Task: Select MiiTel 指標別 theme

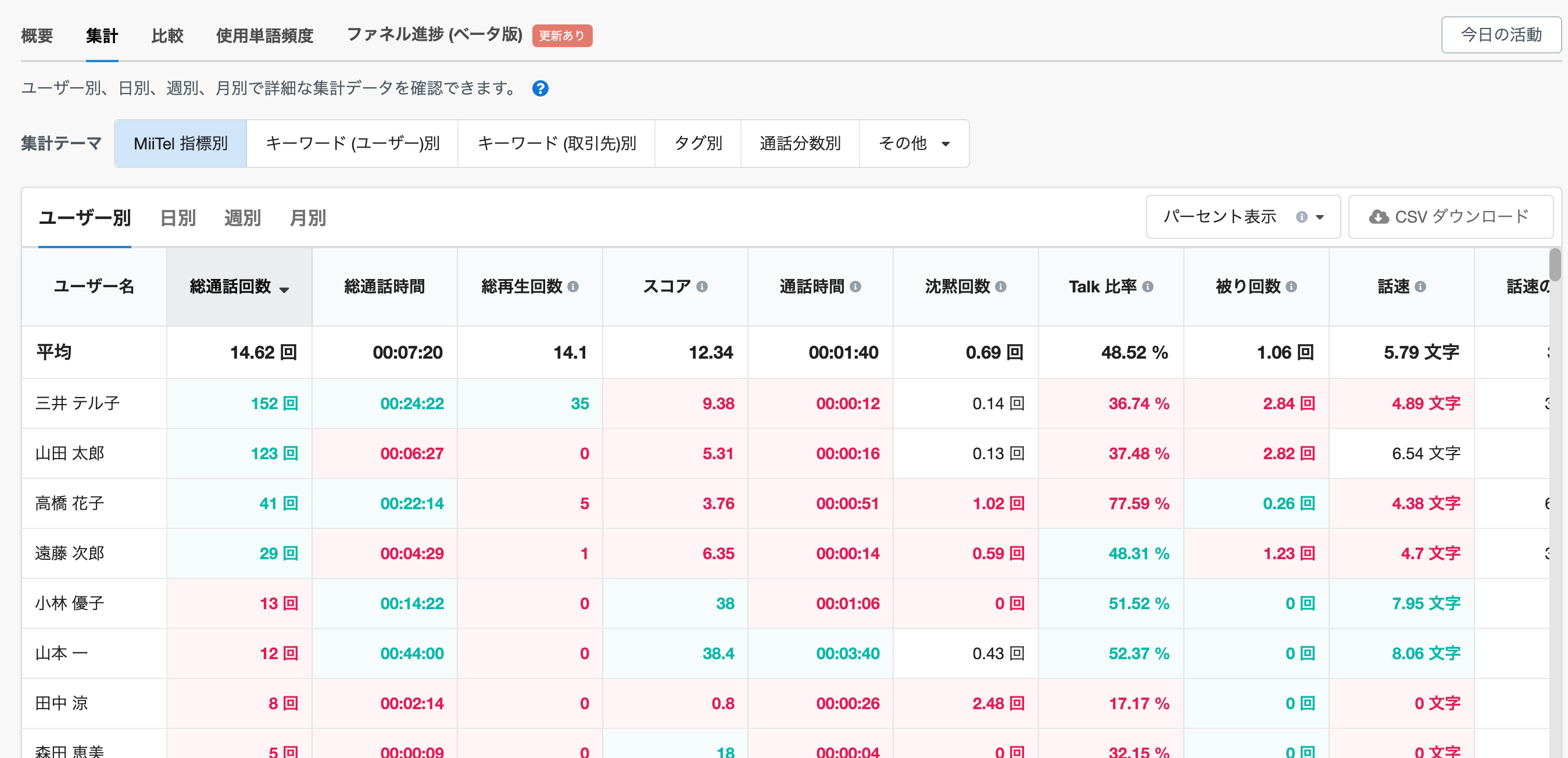Action: (181, 144)
